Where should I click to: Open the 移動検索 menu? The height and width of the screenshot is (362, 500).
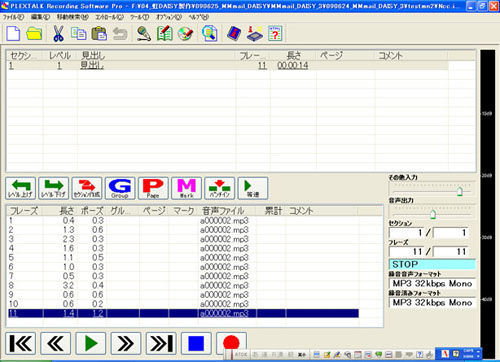click(72, 17)
